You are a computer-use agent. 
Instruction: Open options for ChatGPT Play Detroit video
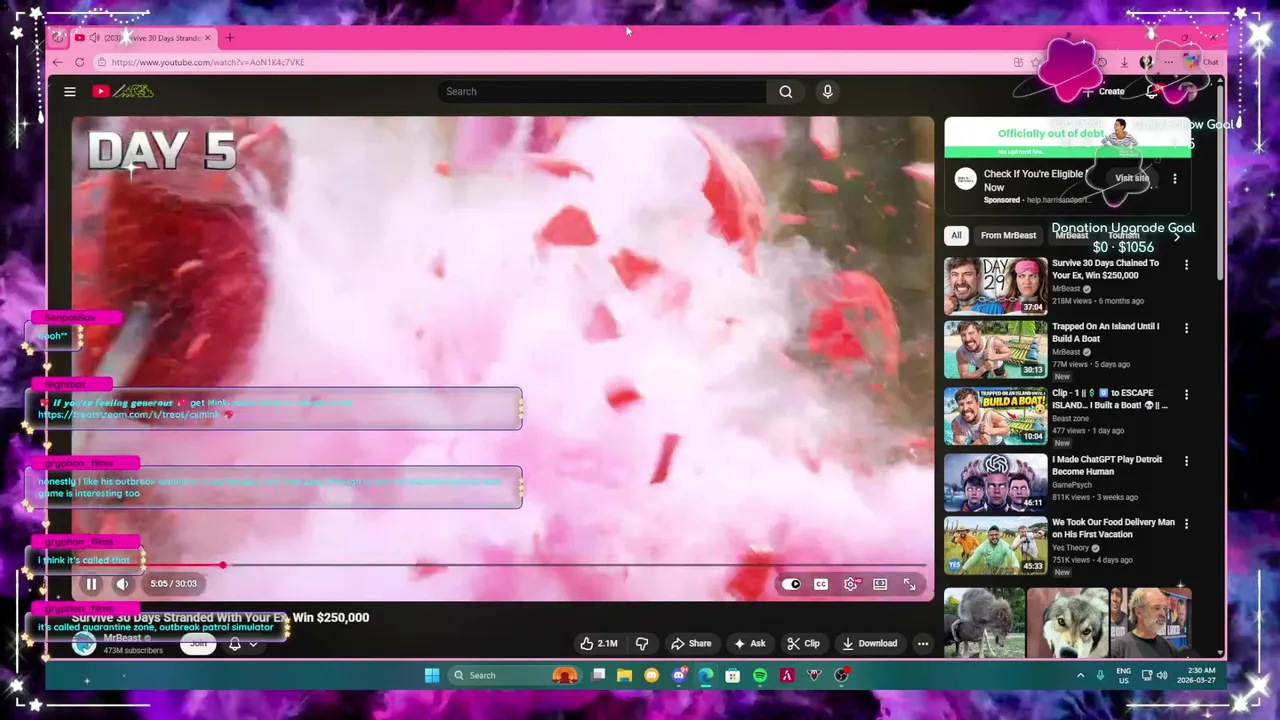(1187, 461)
